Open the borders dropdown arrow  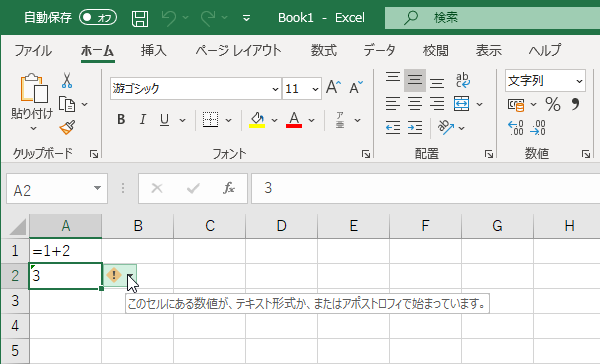(228, 121)
